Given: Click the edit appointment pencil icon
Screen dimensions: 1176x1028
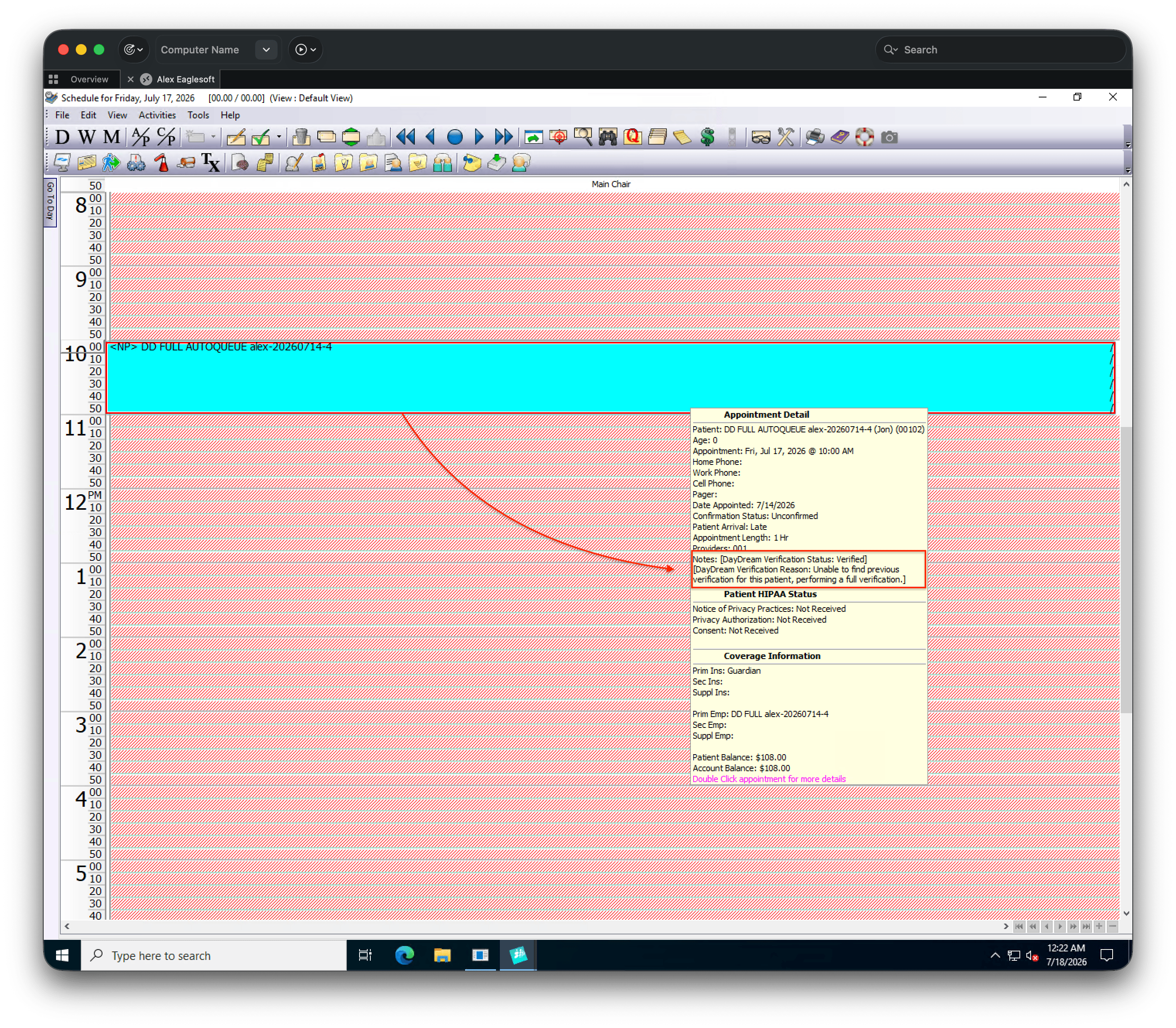Looking at the screenshot, I should (236, 138).
